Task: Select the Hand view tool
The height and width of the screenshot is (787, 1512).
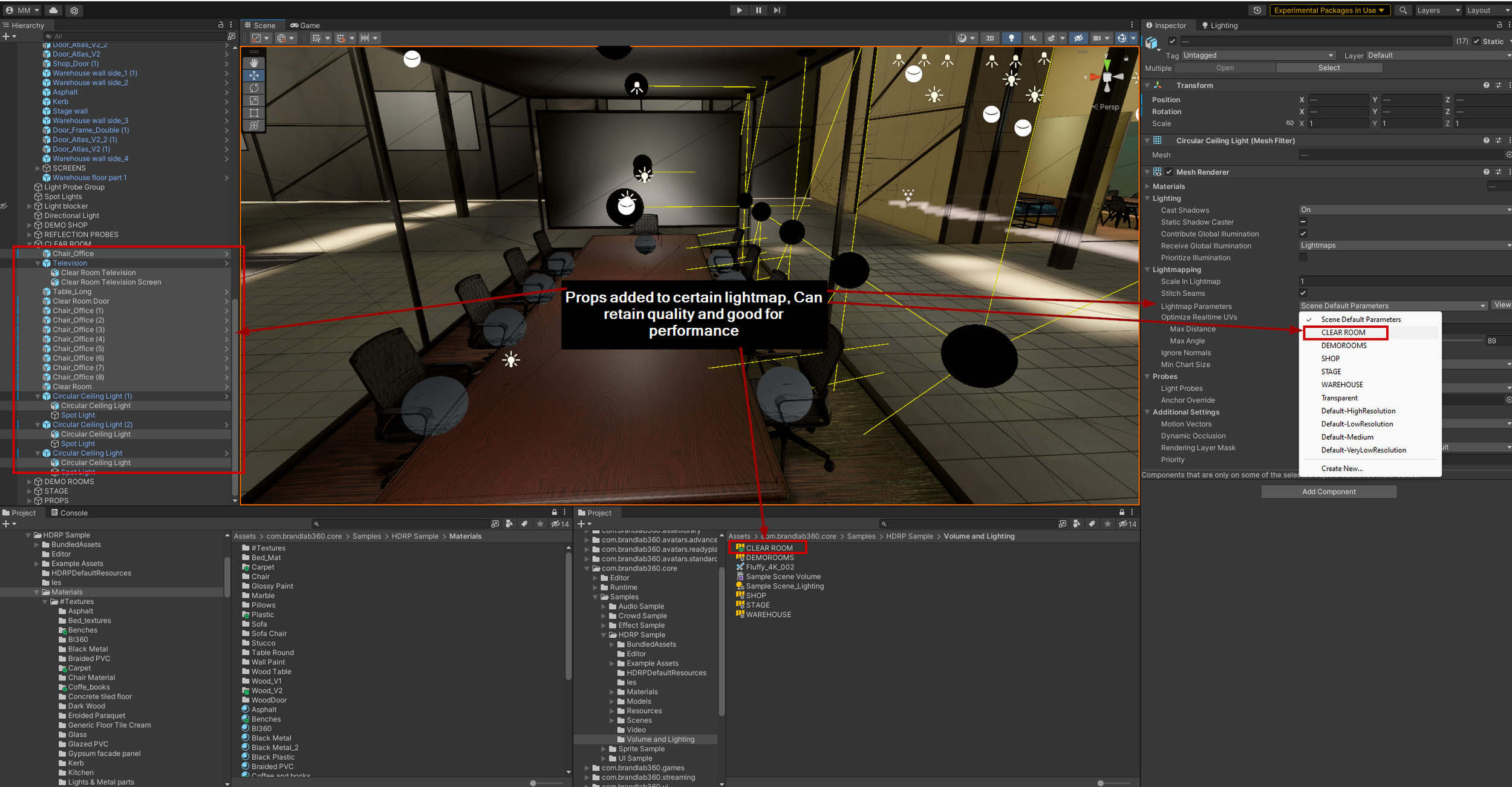Action: [254, 63]
